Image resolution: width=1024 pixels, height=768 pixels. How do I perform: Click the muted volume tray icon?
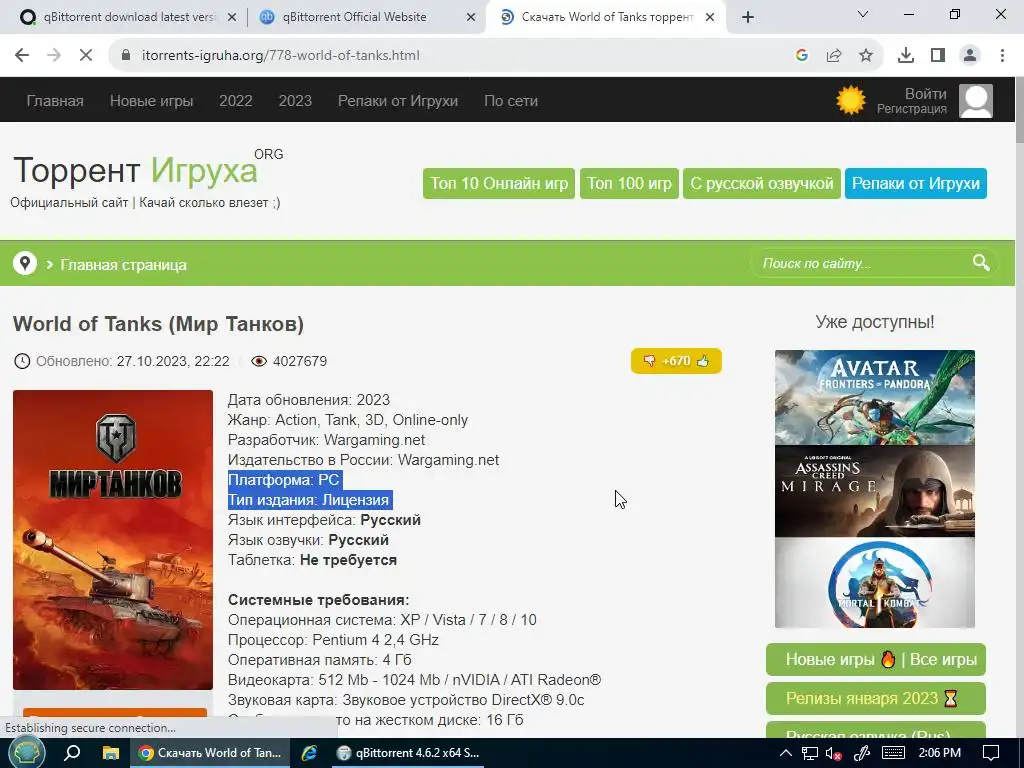833,753
